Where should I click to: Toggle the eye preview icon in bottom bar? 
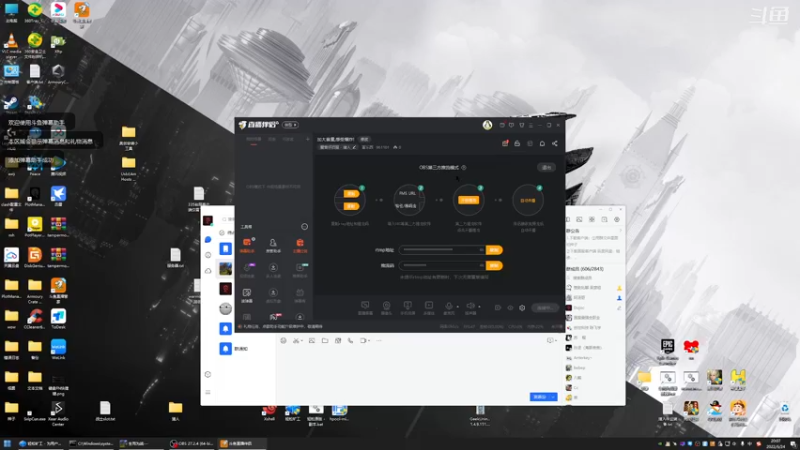(510, 308)
